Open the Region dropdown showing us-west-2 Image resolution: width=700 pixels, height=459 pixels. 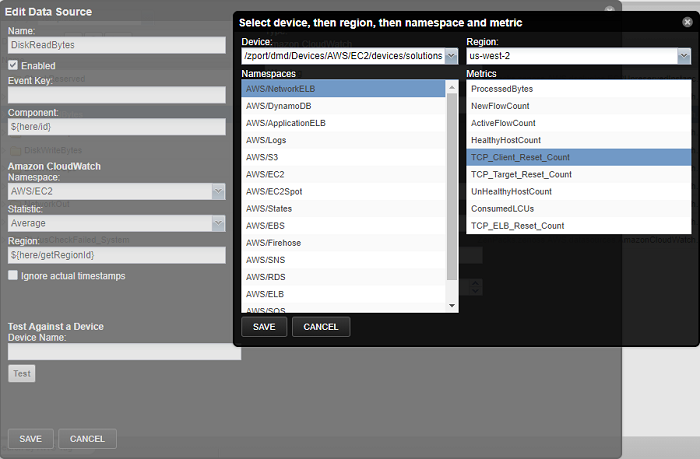click(x=683, y=56)
